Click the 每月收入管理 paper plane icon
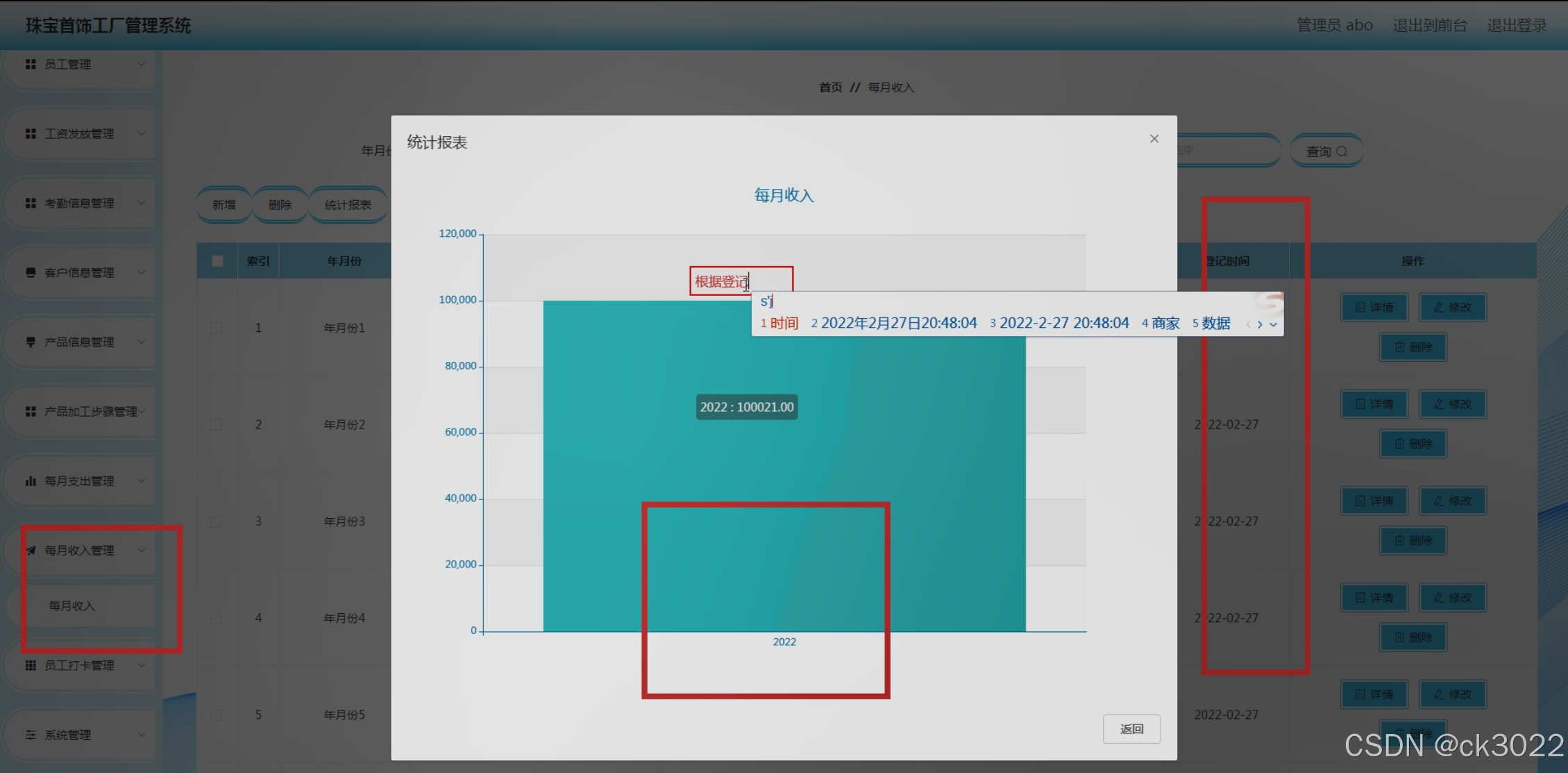 coord(31,550)
